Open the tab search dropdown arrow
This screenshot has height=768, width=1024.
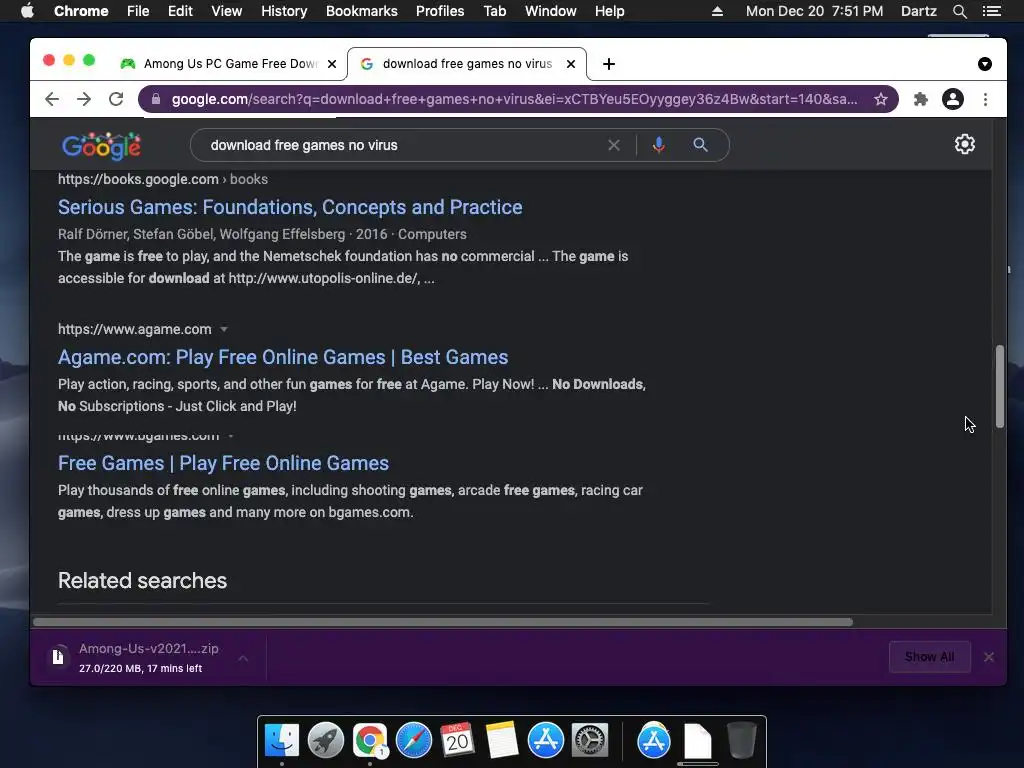click(x=985, y=64)
